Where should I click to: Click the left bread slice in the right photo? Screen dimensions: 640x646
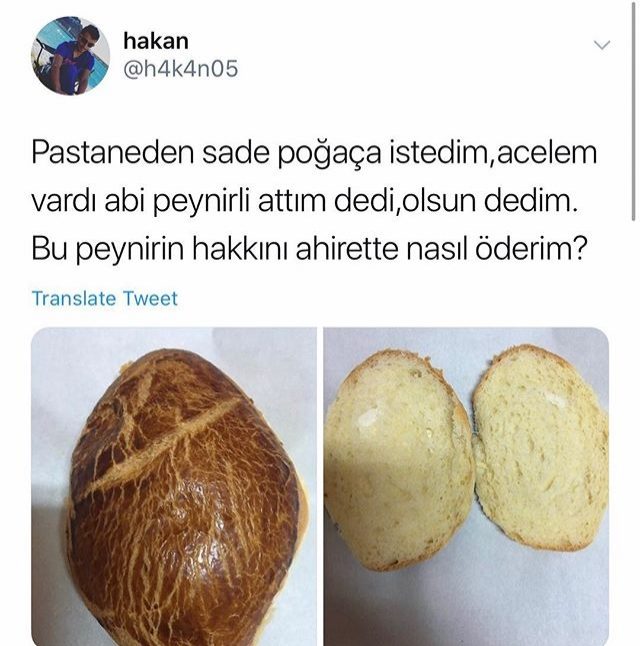click(399, 459)
